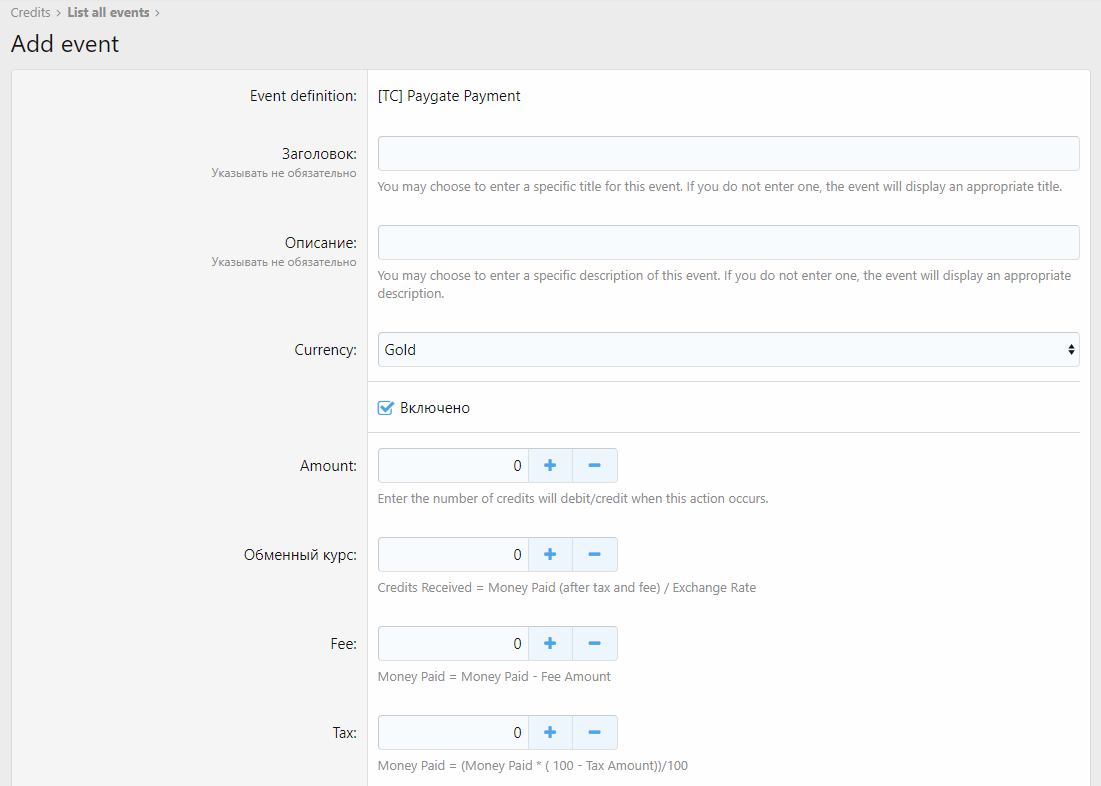Increment the Tax value using plus

click(x=550, y=733)
